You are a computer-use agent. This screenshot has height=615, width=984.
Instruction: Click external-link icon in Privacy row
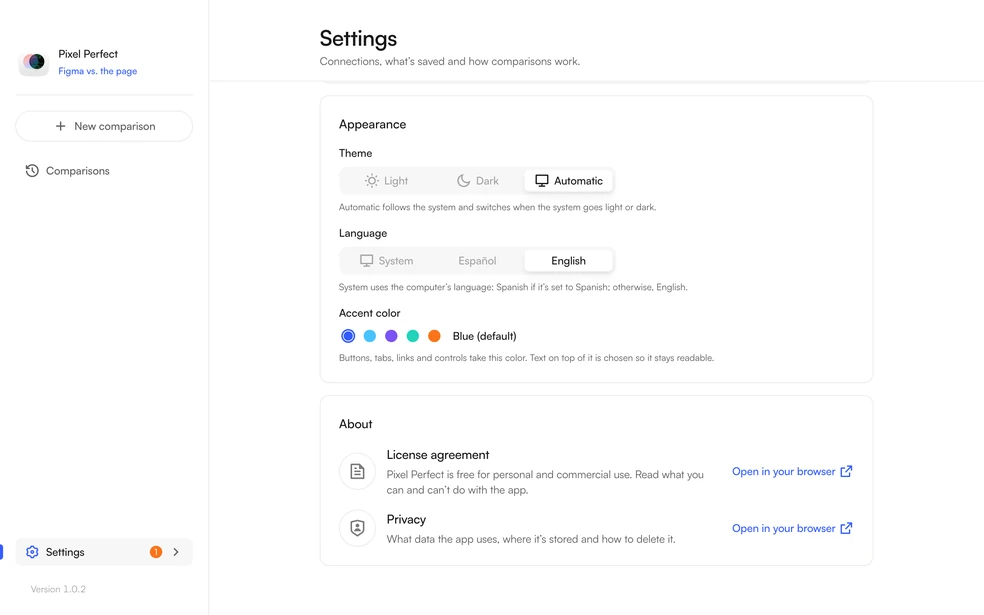846,528
